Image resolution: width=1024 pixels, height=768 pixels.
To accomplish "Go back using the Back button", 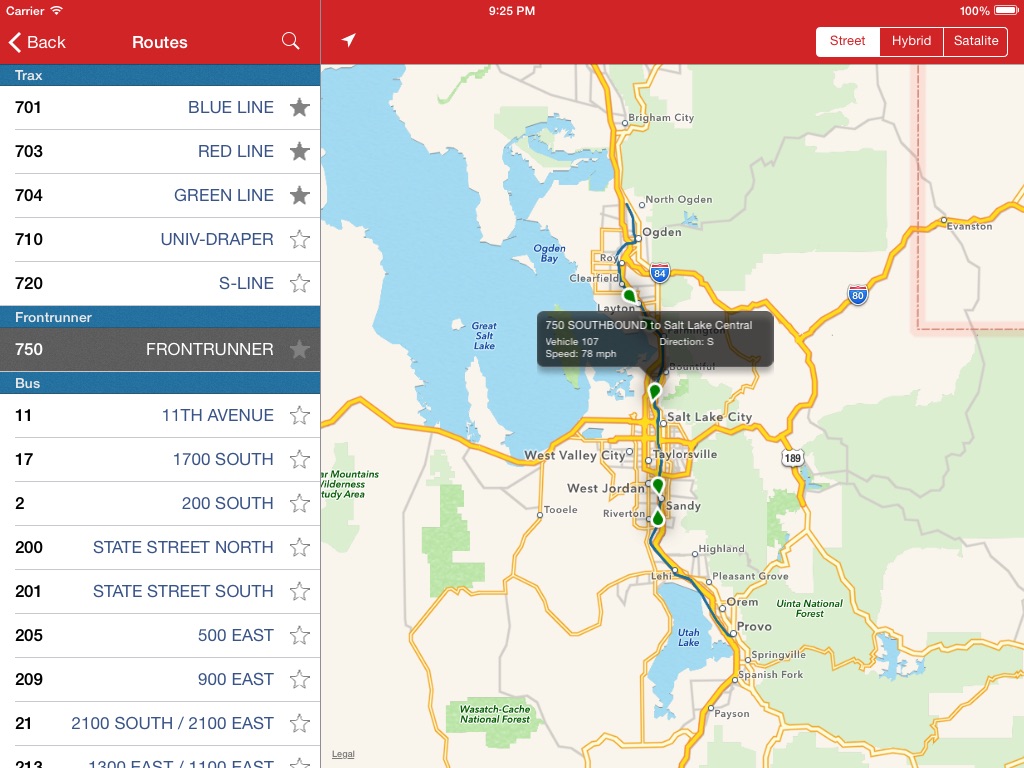I will (37, 42).
